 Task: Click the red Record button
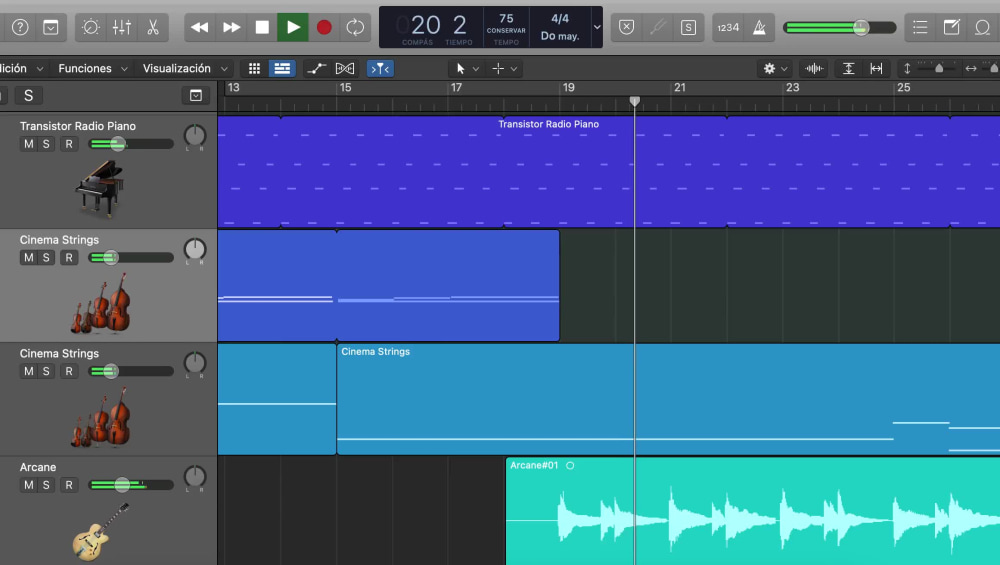point(324,27)
